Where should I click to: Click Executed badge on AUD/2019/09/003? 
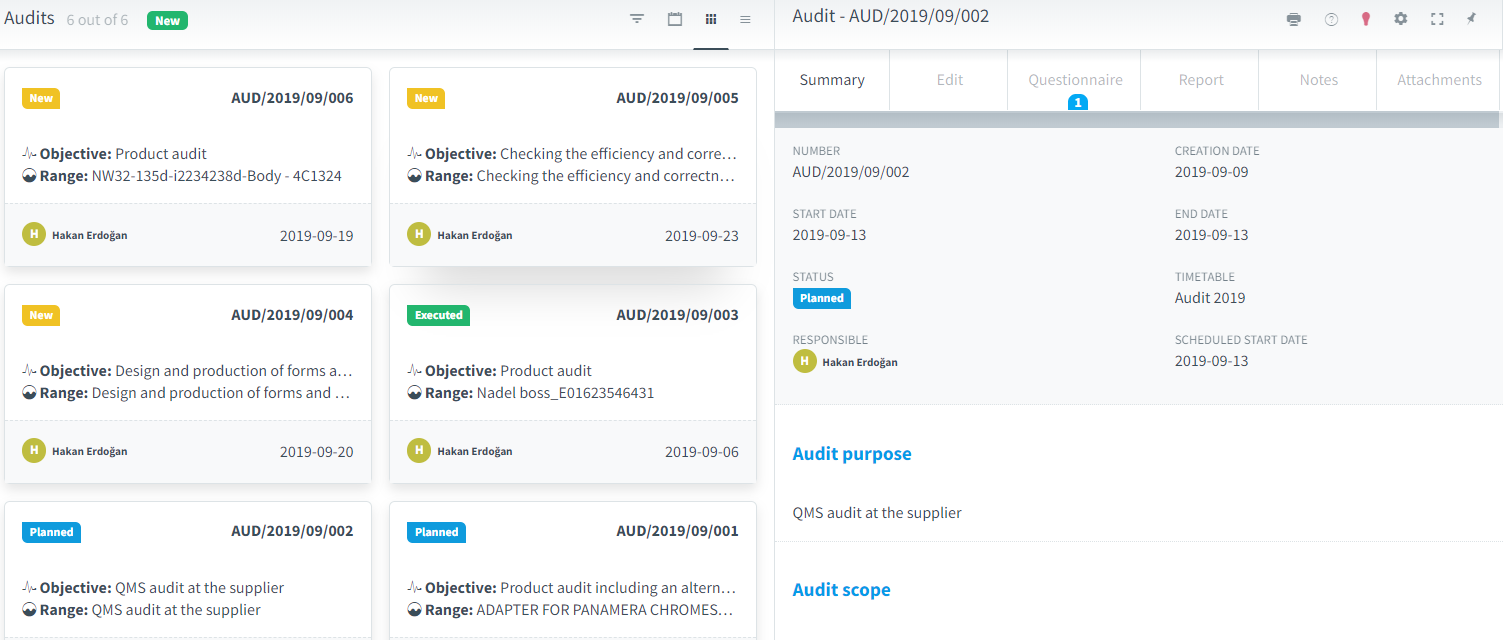[438, 315]
